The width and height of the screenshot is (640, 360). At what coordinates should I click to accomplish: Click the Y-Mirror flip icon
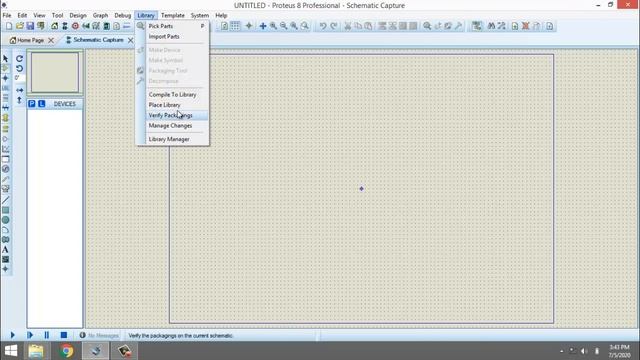[x=19, y=100]
